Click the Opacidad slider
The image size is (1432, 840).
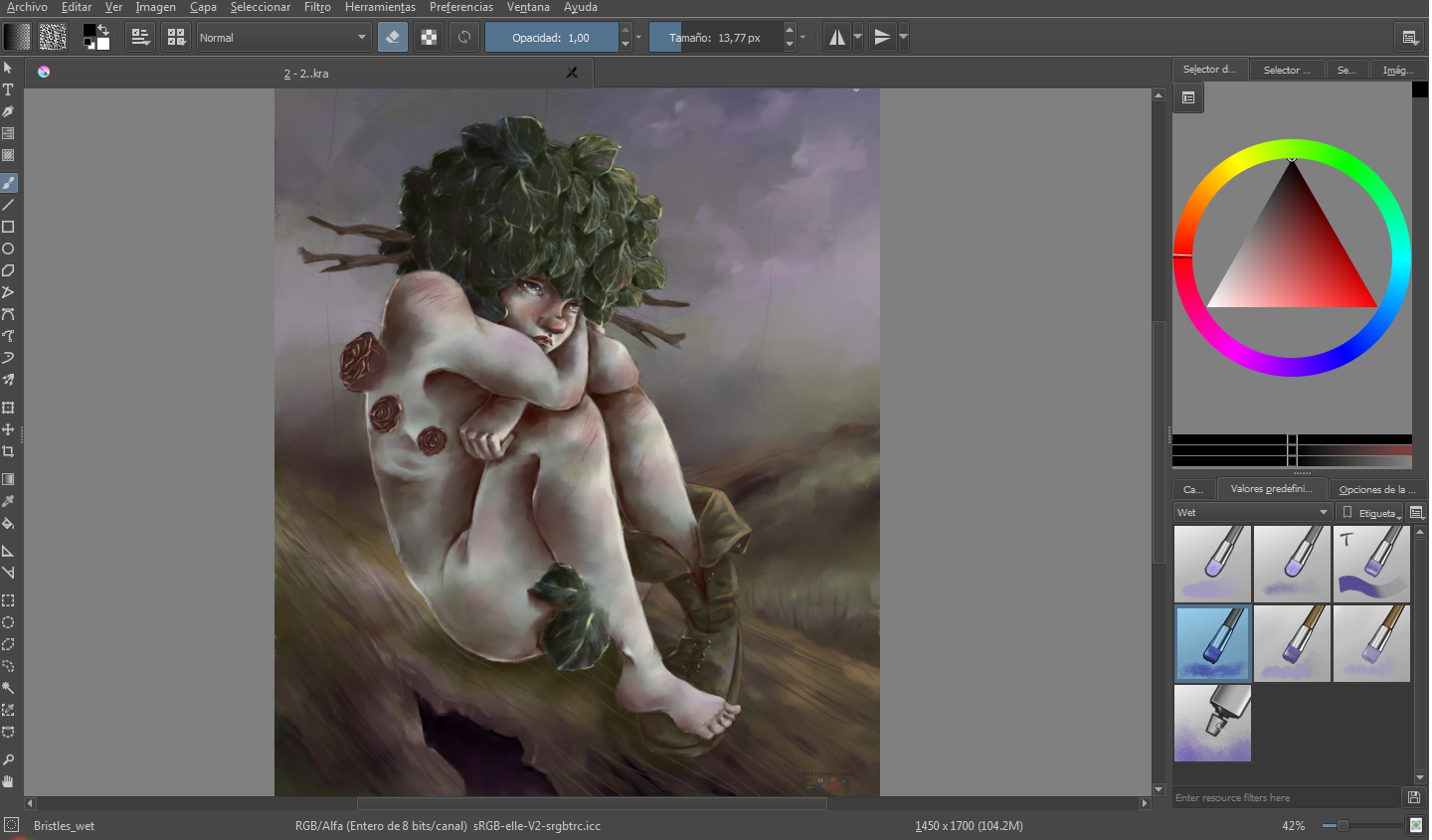pyautogui.click(x=551, y=38)
